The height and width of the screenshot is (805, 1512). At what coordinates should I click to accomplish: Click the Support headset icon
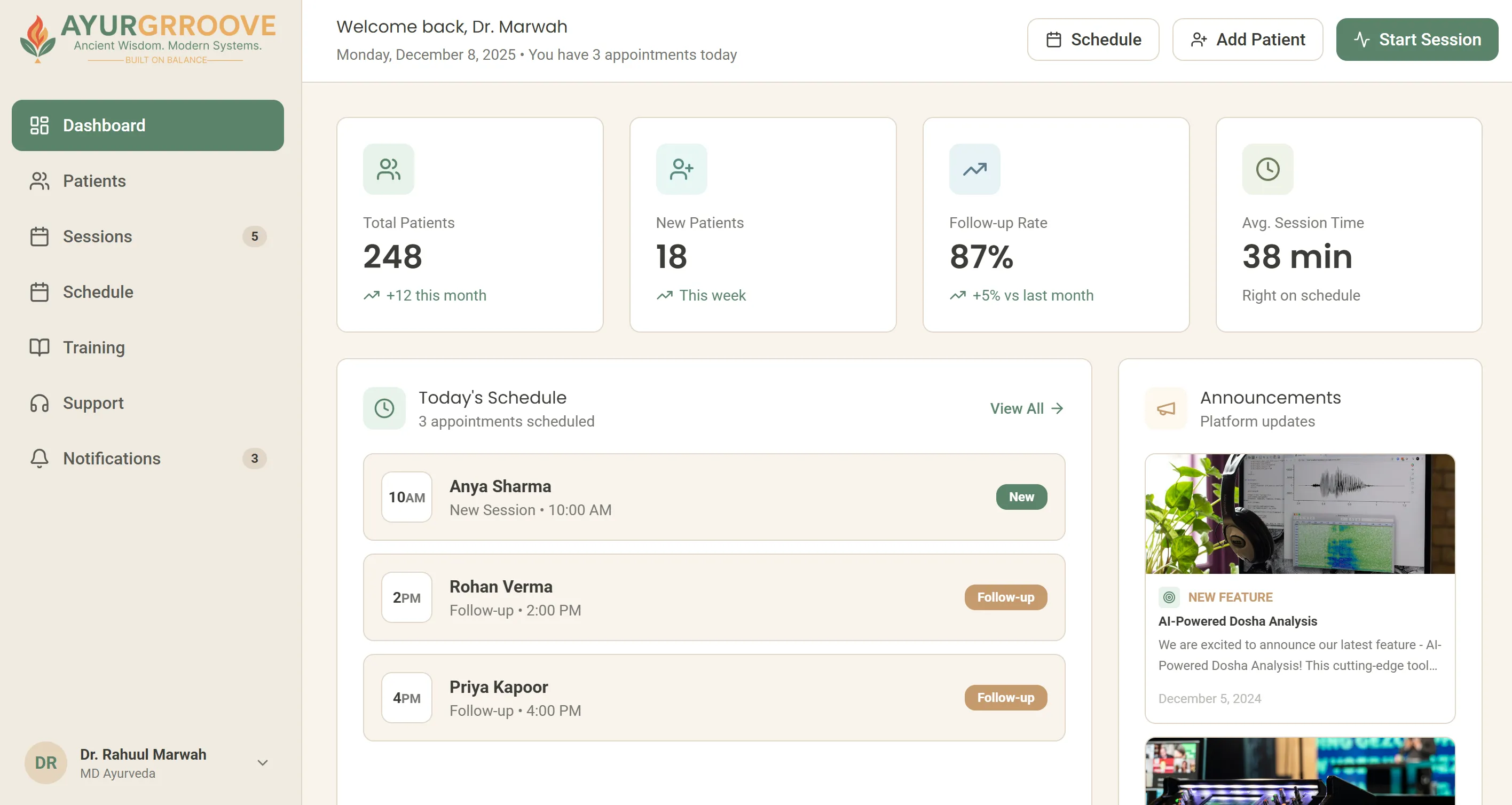[x=40, y=403]
